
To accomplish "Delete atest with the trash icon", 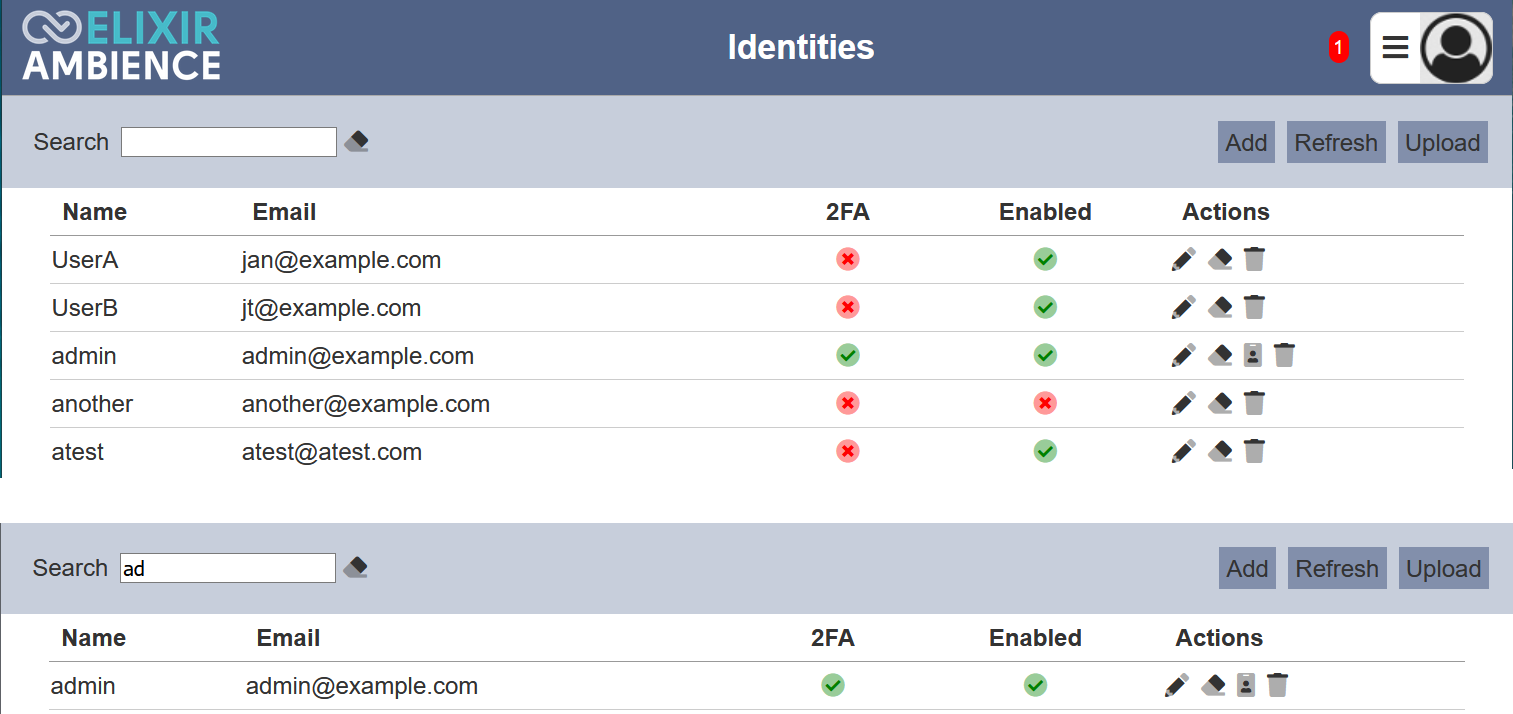I will 1254,451.
